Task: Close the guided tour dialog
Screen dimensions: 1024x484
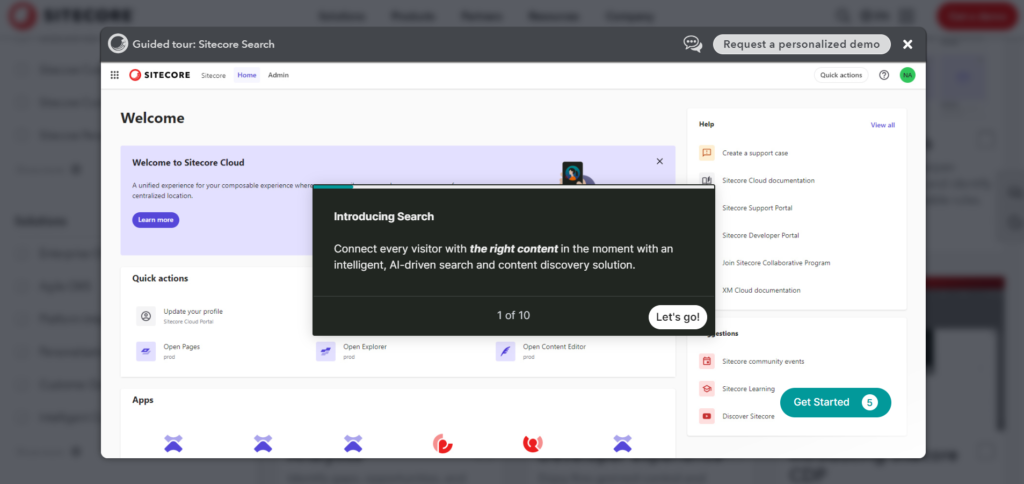Action: (907, 44)
